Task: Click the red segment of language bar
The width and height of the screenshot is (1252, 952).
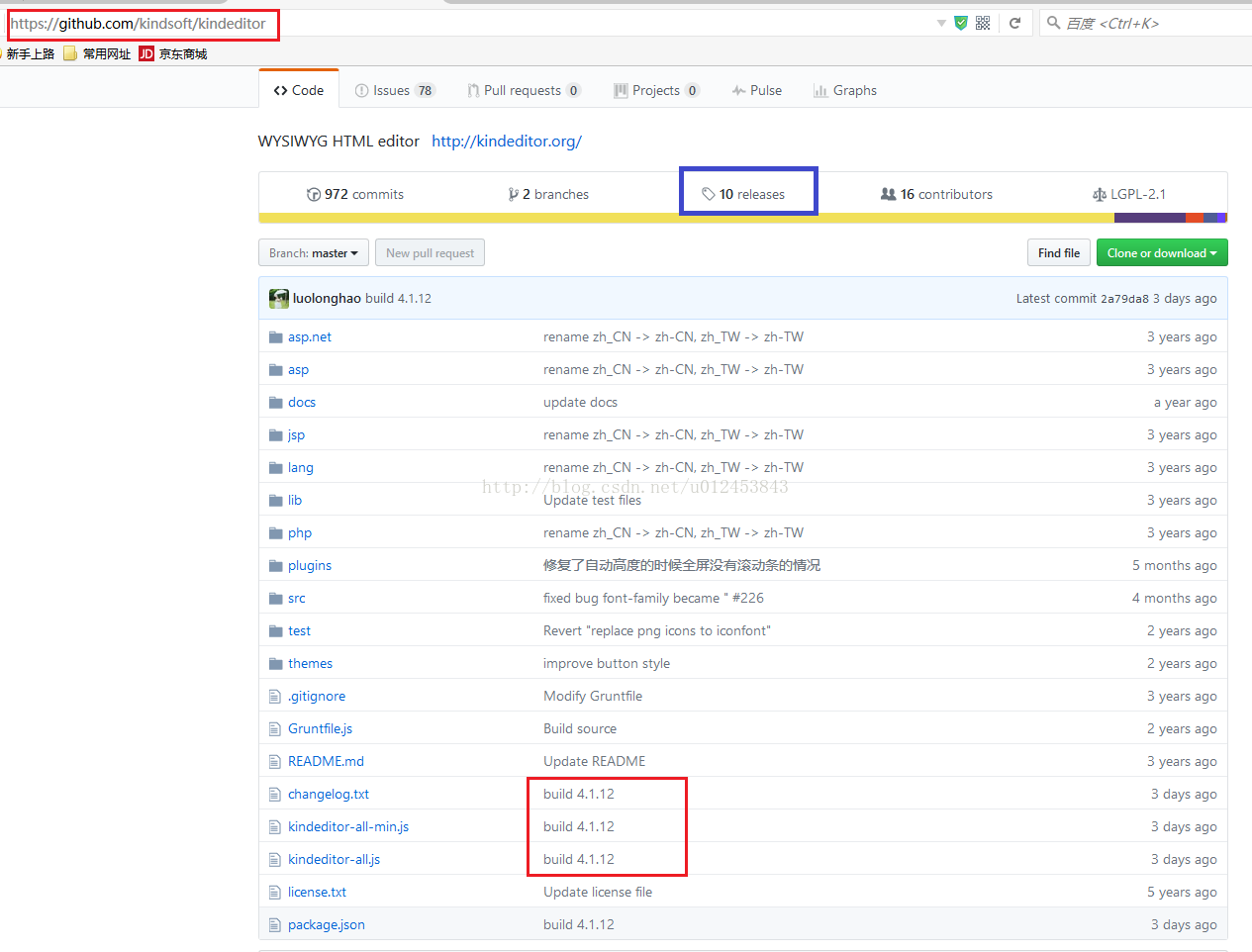Action: [x=1195, y=218]
